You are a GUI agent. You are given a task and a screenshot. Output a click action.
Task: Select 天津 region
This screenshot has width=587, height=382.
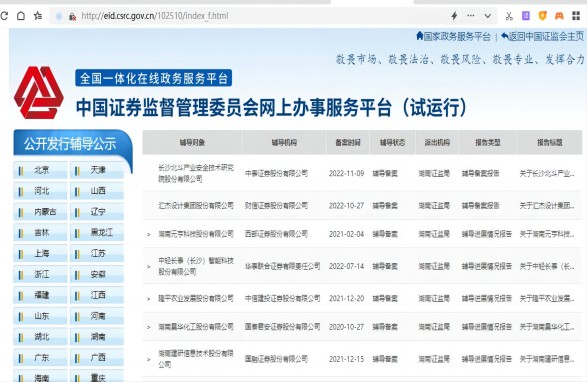[97, 170]
